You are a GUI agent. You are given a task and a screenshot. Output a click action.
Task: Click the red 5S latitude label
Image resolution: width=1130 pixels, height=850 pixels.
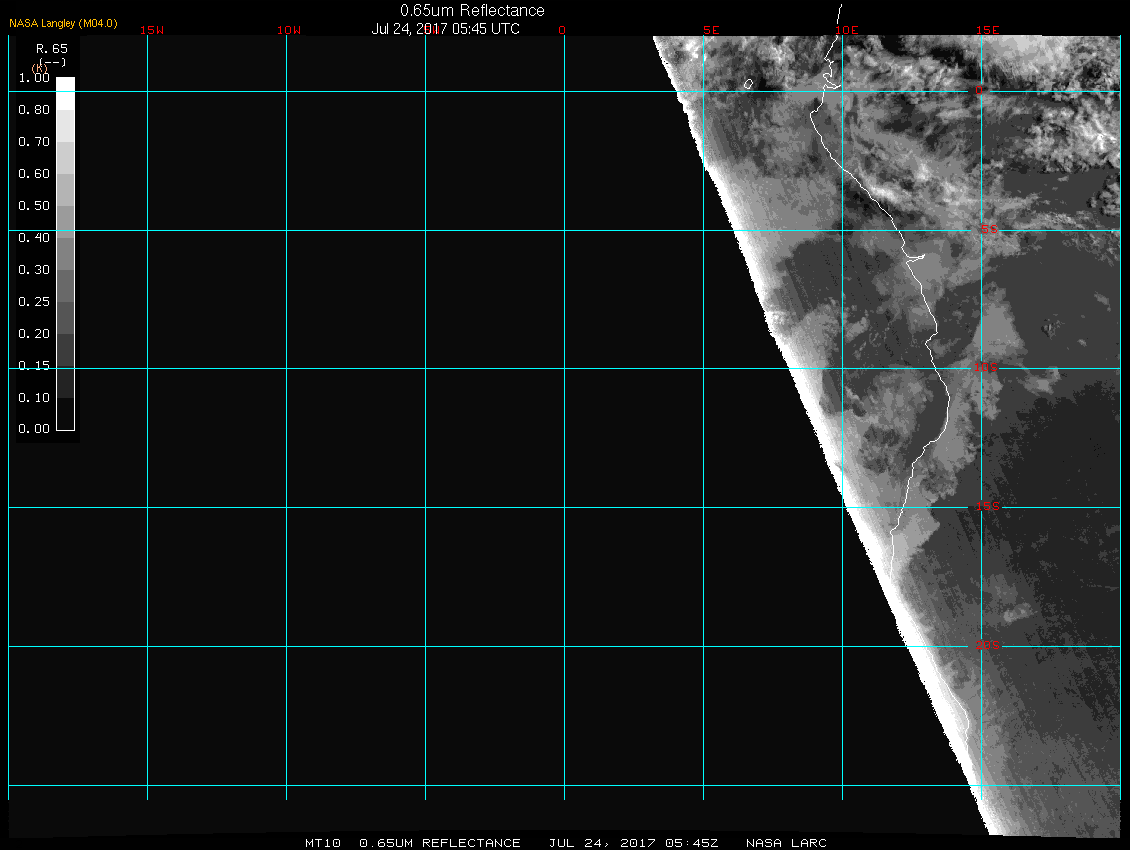(988, 230)
